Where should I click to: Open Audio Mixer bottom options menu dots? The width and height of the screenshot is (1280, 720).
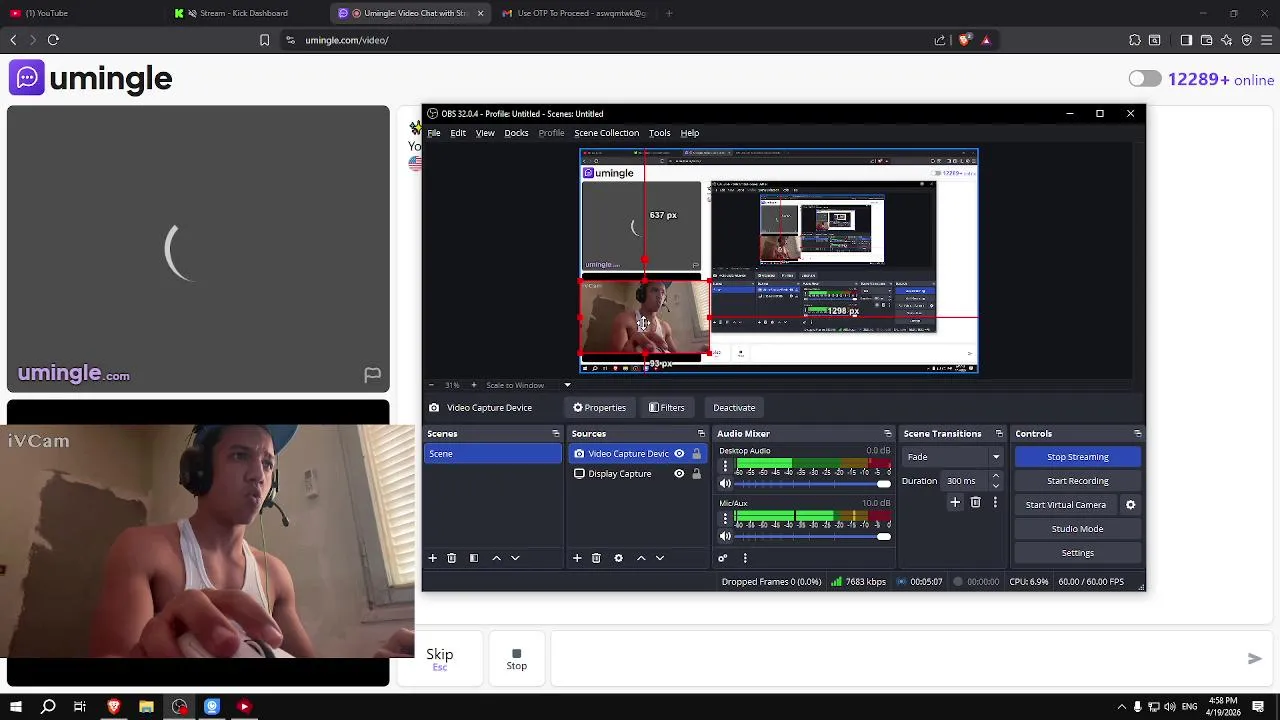(745, 558)
